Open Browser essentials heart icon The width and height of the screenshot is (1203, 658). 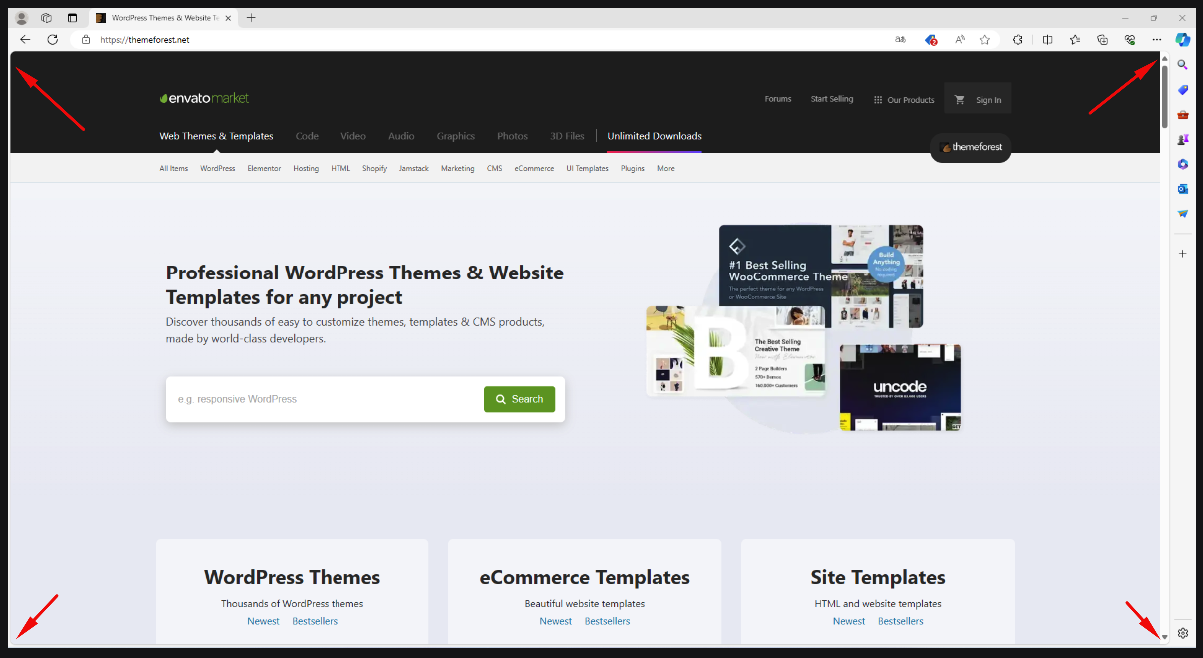tap(1130, 40)
